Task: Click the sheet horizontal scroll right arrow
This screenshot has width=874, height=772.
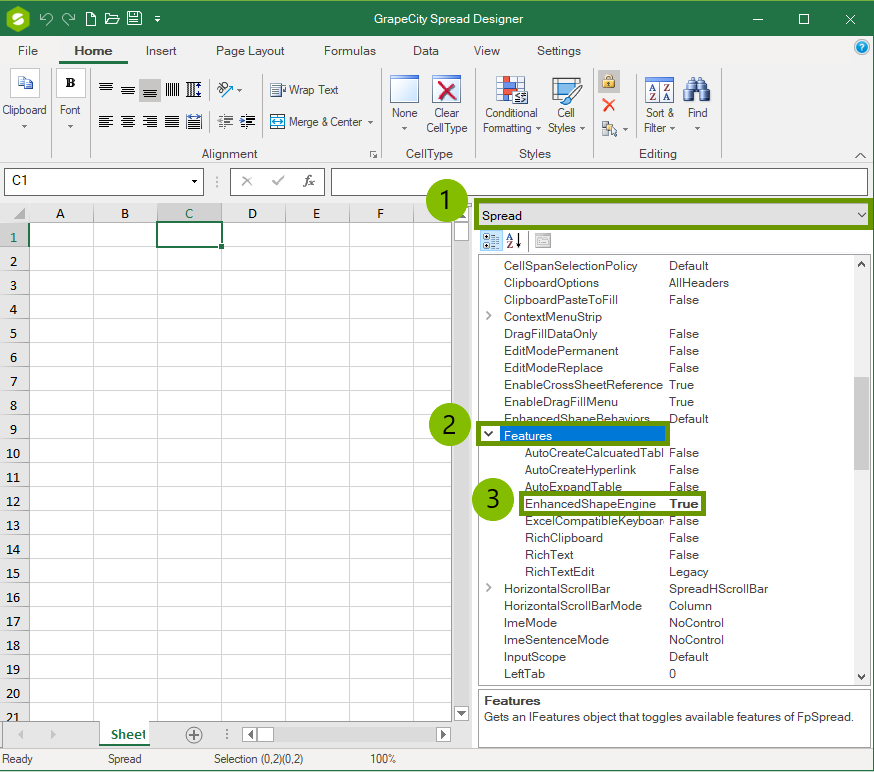Action: [x=443, y=735]
